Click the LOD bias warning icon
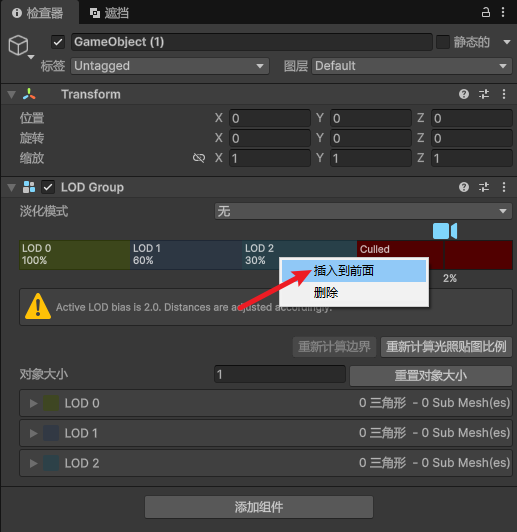Viewport: 517px width, 532px height. pos(38,306)
